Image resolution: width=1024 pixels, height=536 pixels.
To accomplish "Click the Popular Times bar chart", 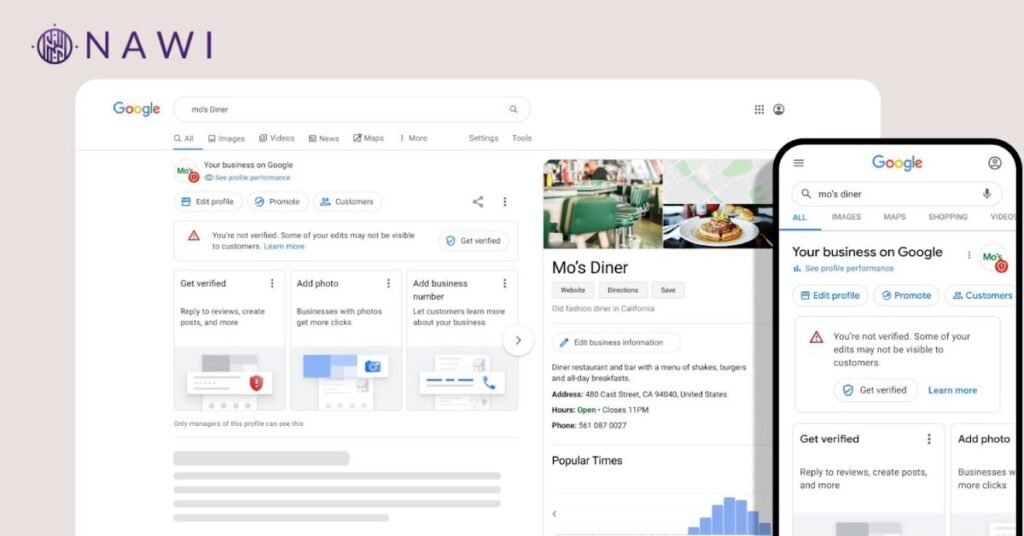I will click(x=727, y=517).
